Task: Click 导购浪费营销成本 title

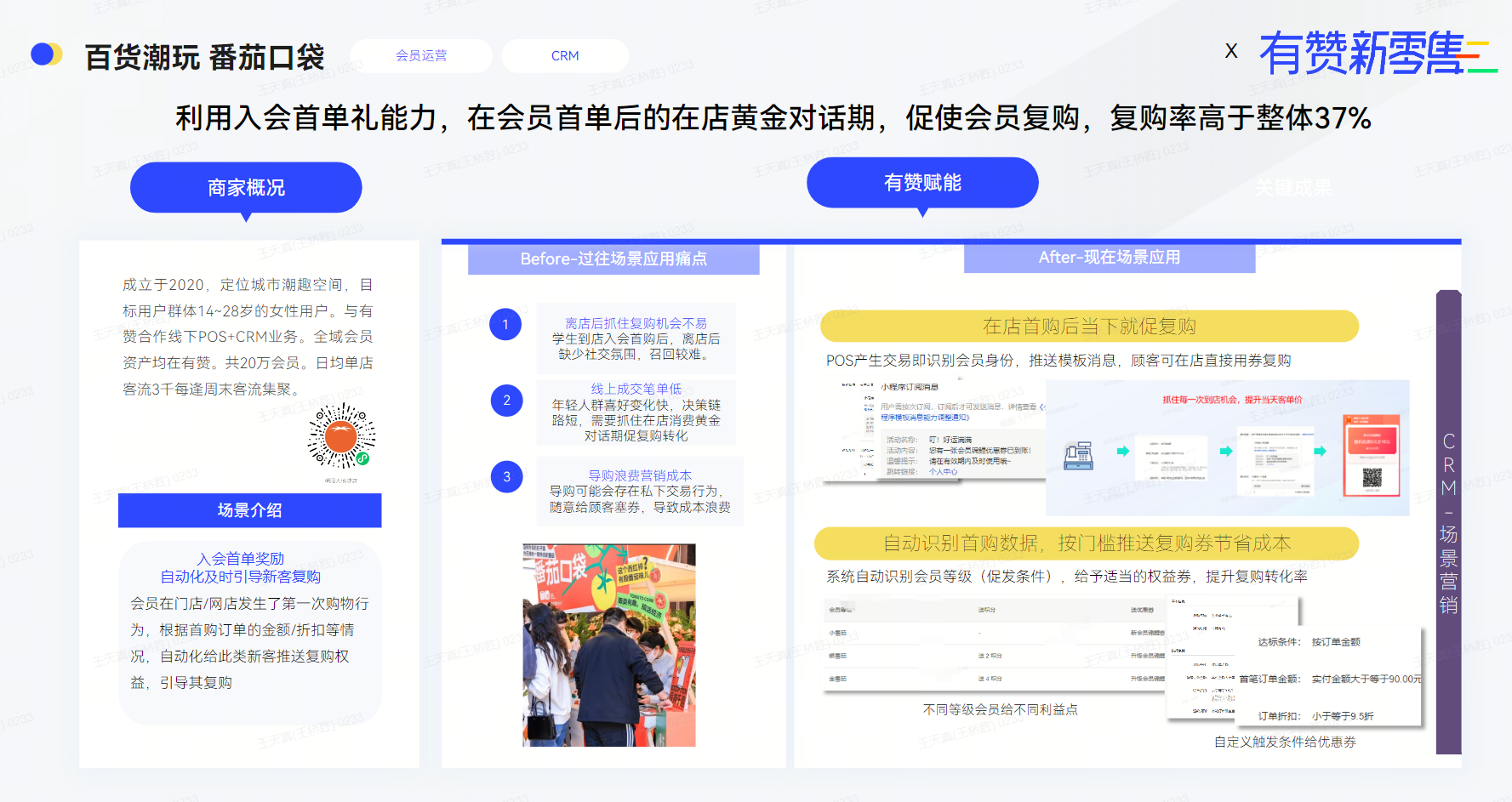Action: (640, 475)
